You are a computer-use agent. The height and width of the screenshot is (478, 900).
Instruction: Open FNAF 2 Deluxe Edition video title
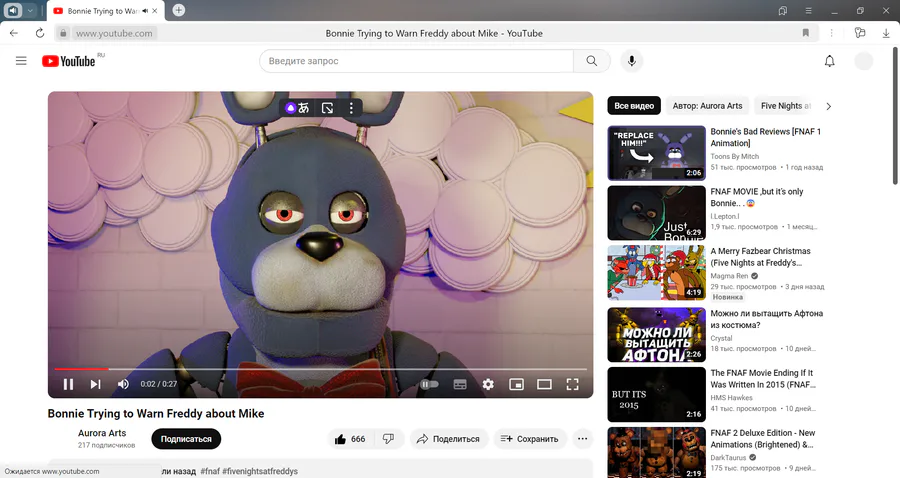click(763, 439)
